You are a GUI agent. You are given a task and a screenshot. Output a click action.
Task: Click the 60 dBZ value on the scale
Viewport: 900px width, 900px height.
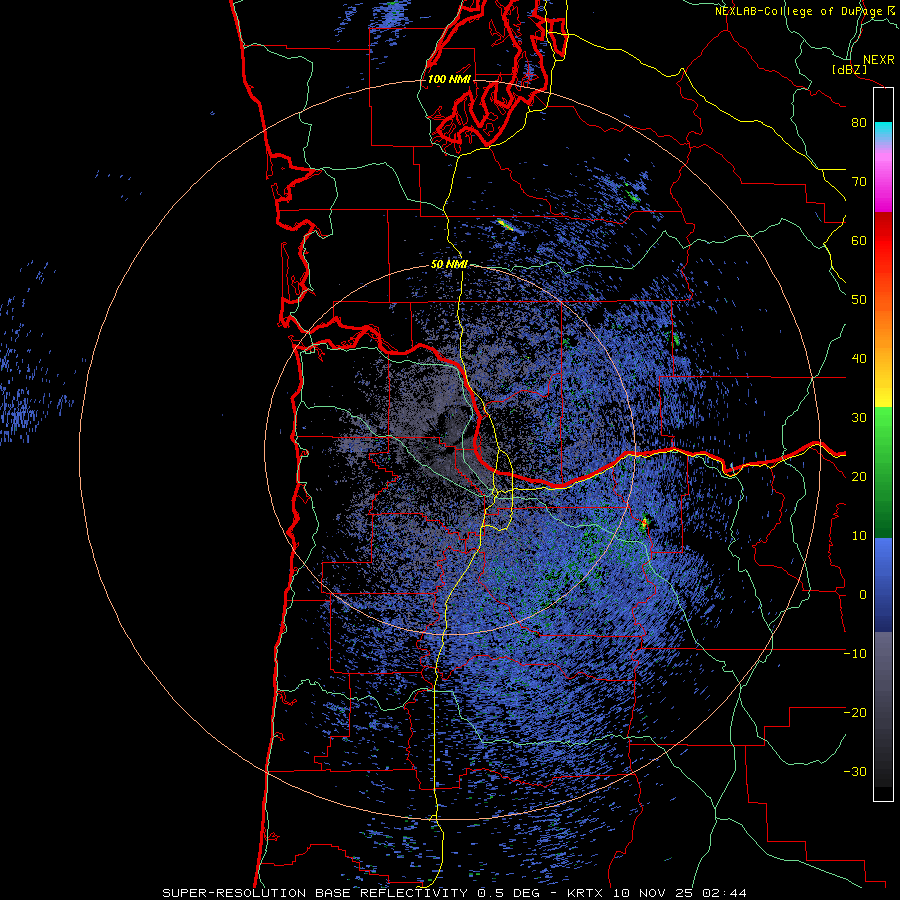[x=859, y=240]
